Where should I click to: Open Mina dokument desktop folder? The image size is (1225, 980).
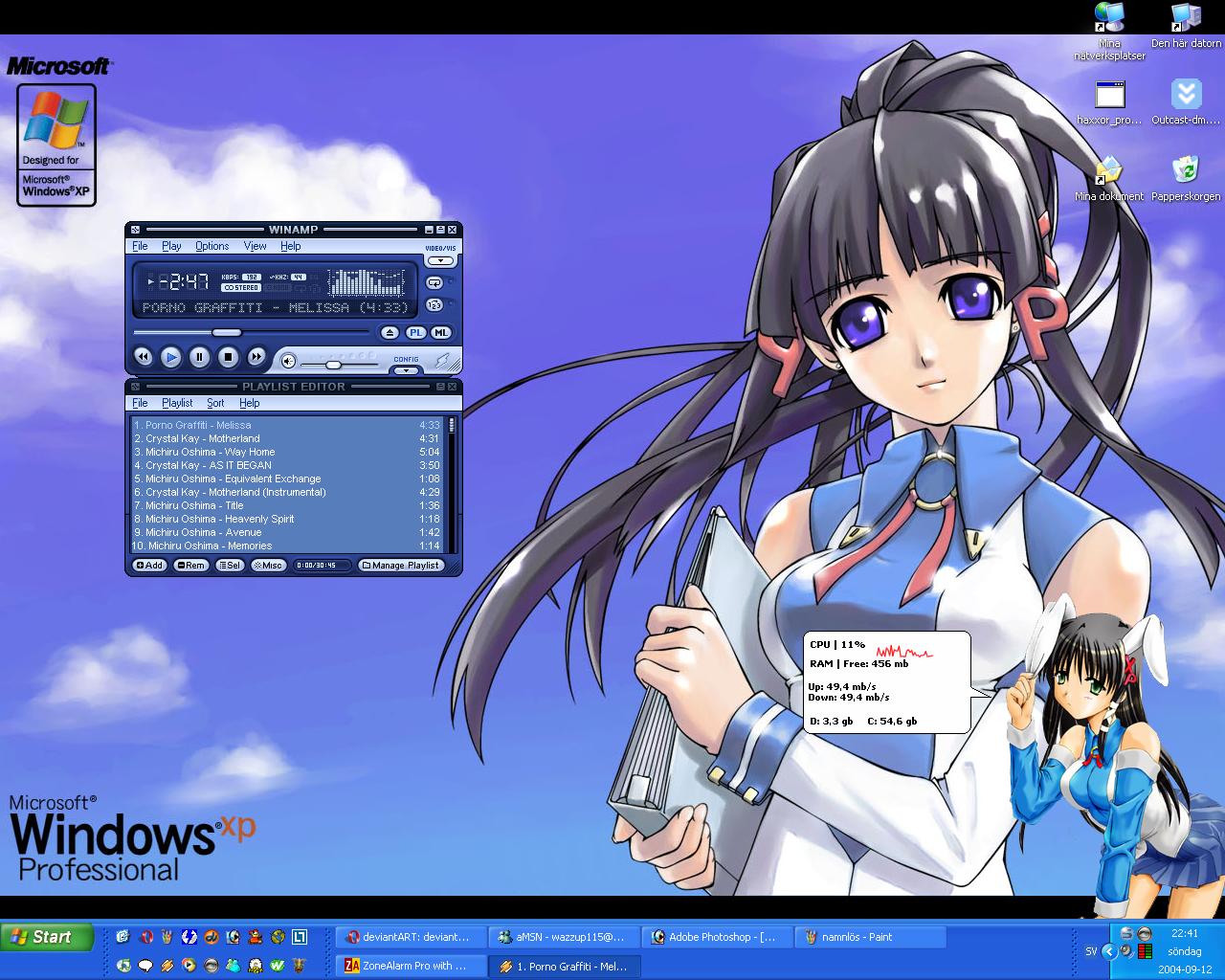(1109, 179)
